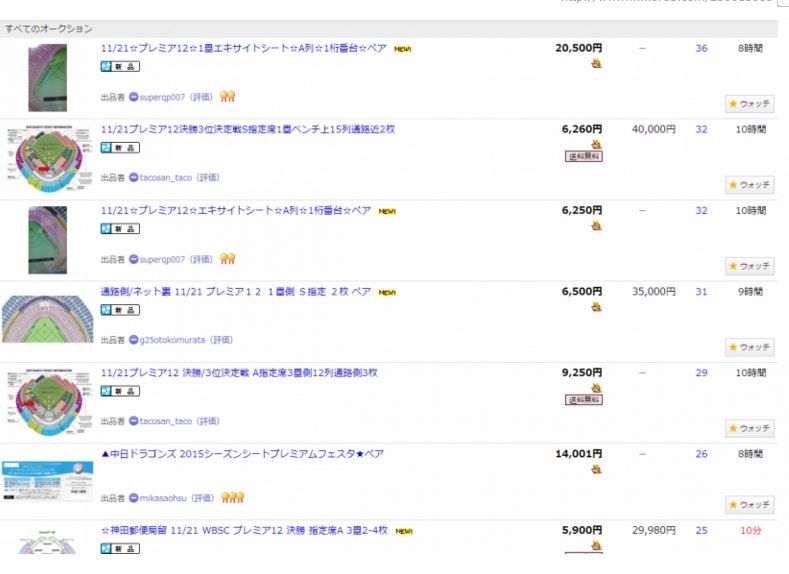Open 神田郵便局留 11/21 WBSC auction title
789x574 pixels.
point(244,530)
